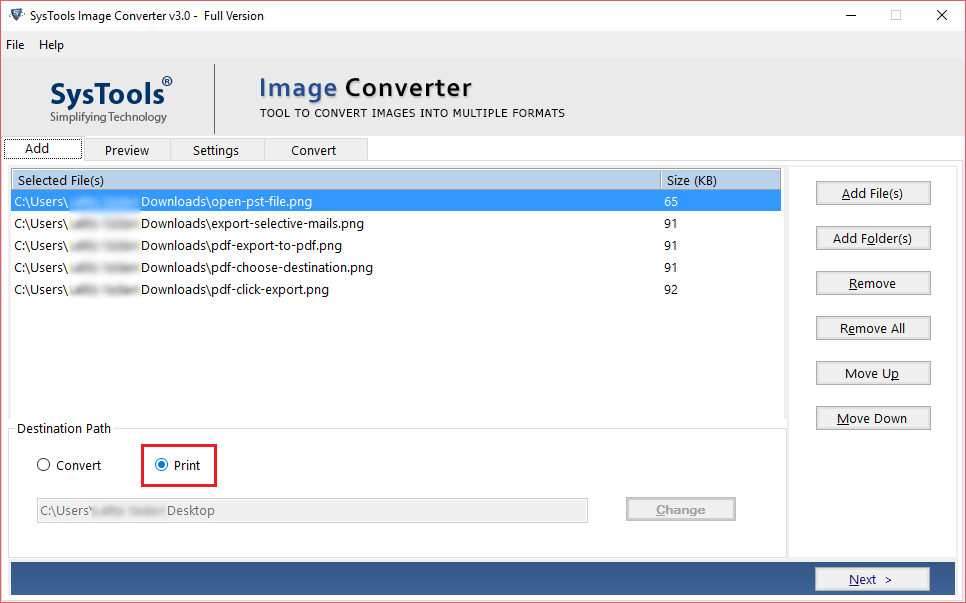Screen dimensions: 966x603
Task: Close the Image Converter window
Action: (x=942, y=15)
